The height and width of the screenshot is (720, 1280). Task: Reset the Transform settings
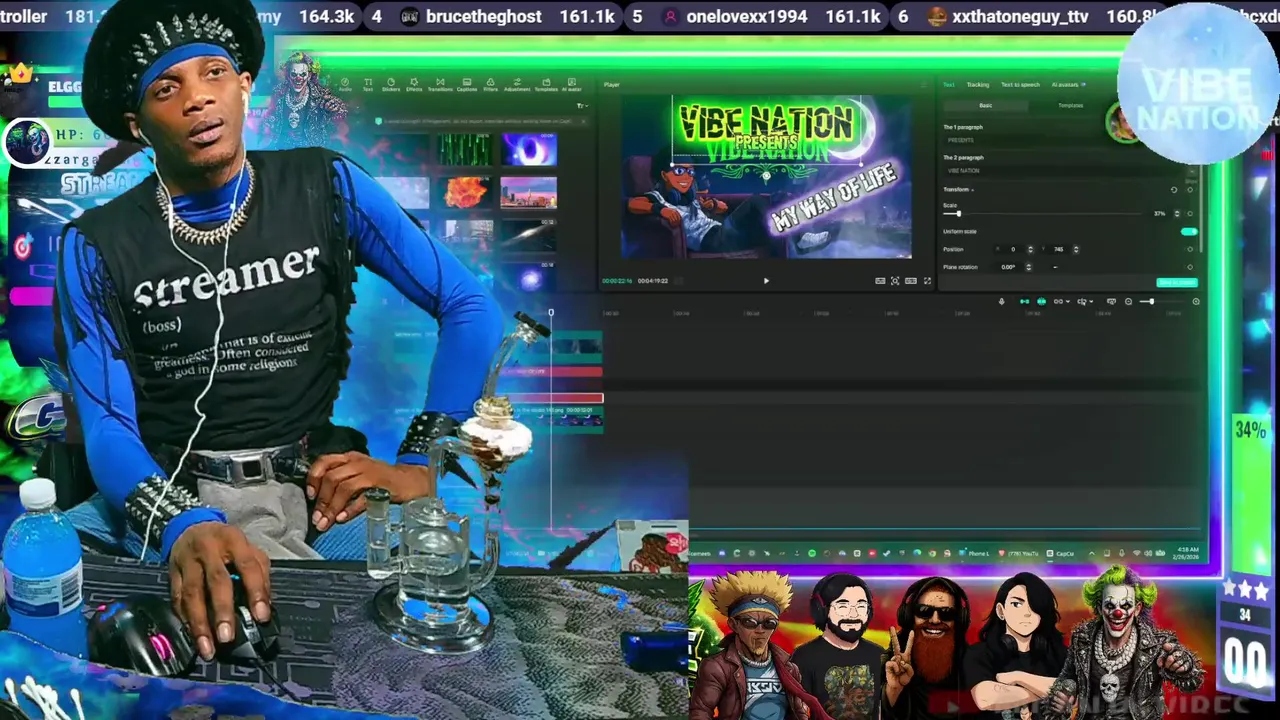(1174, 190)
